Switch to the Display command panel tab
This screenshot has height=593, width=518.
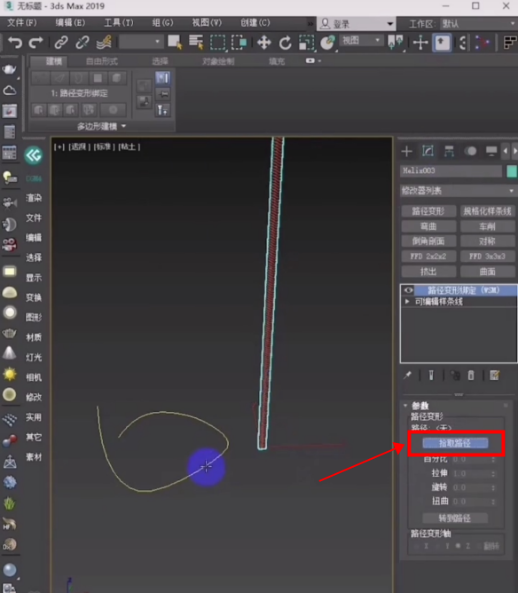pyautogui.click(x=491, y=151)
